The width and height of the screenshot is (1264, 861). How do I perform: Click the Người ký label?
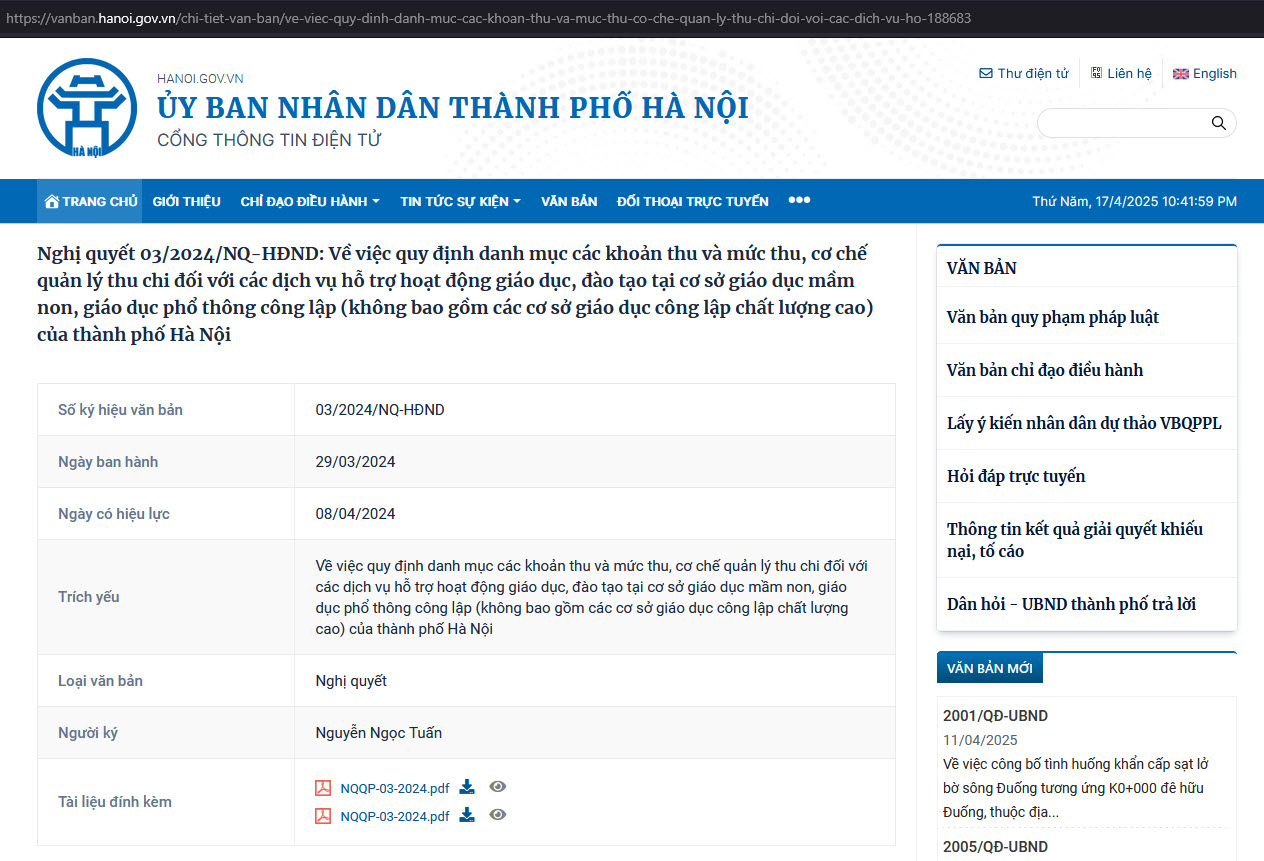[88, 733]
